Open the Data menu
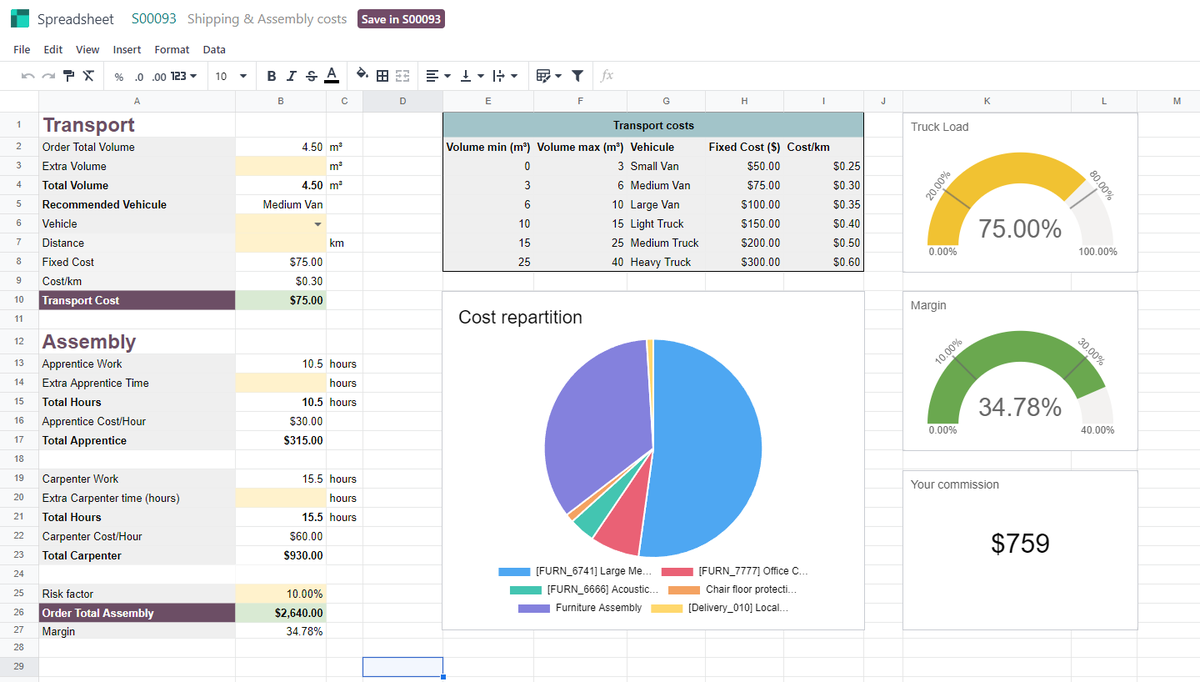The image size is (1200, 682). (x=214, y=49)
